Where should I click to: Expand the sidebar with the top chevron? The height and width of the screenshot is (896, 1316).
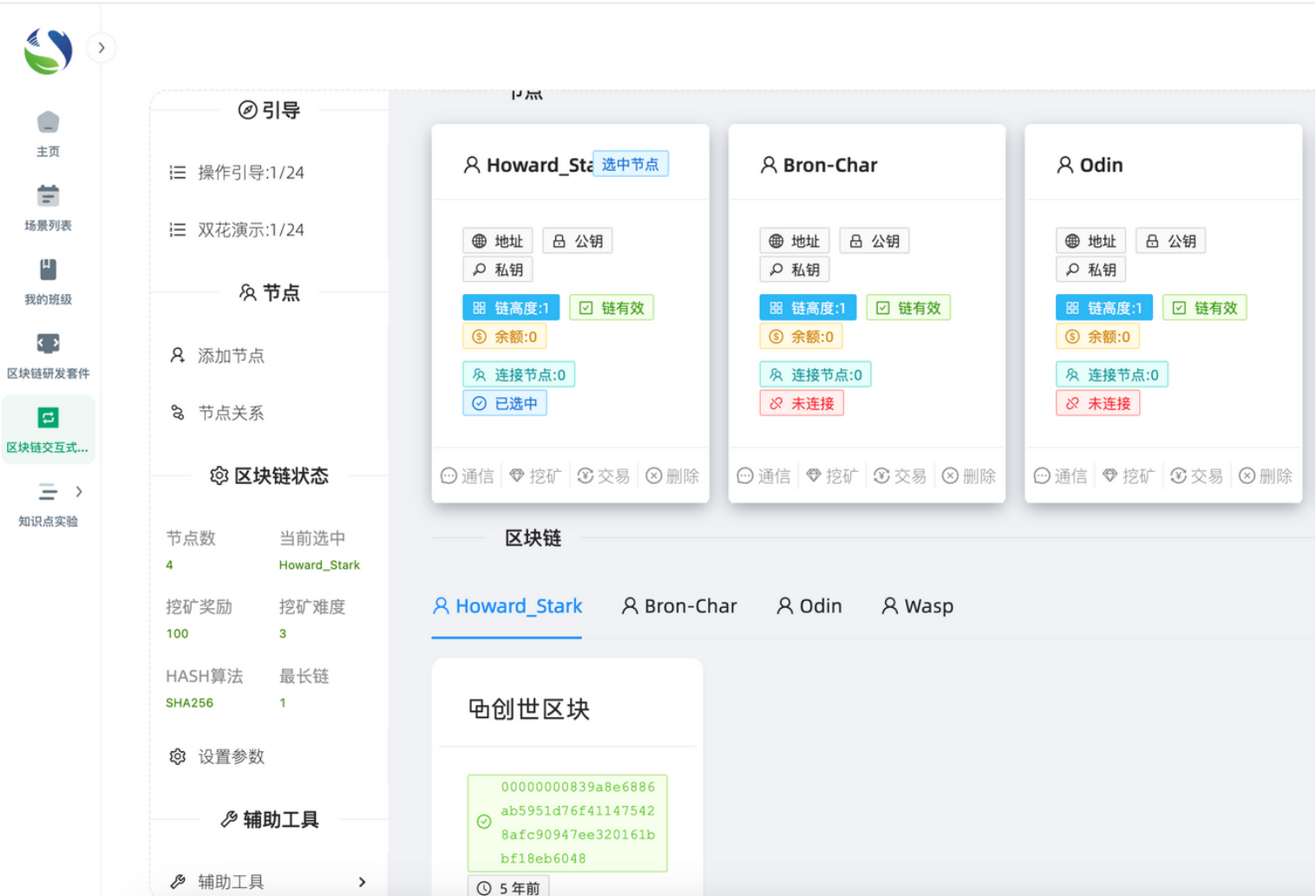point(101,48)
